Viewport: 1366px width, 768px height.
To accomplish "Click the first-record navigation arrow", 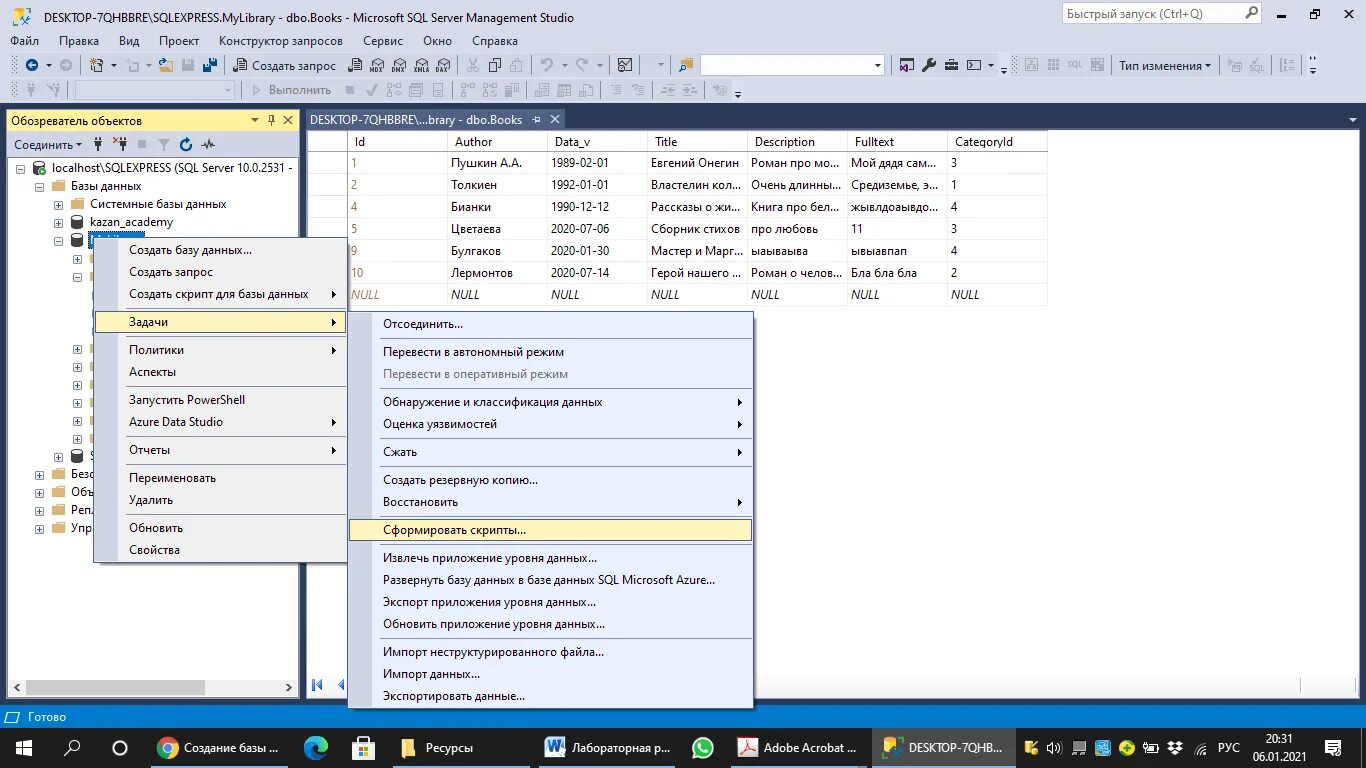I will tap(318, 685).
